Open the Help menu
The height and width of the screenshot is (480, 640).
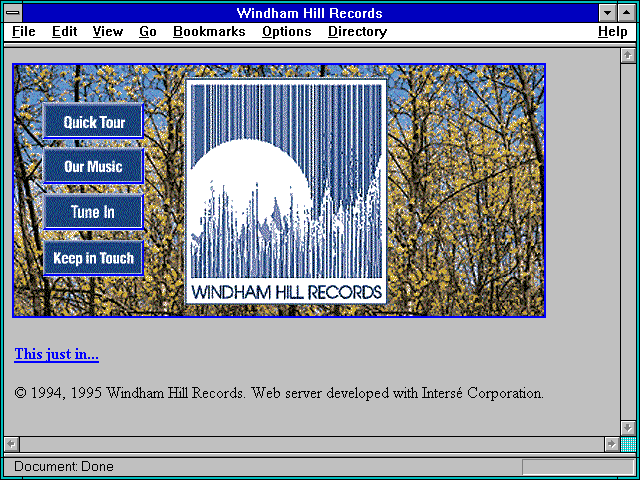tap(613, 32)
